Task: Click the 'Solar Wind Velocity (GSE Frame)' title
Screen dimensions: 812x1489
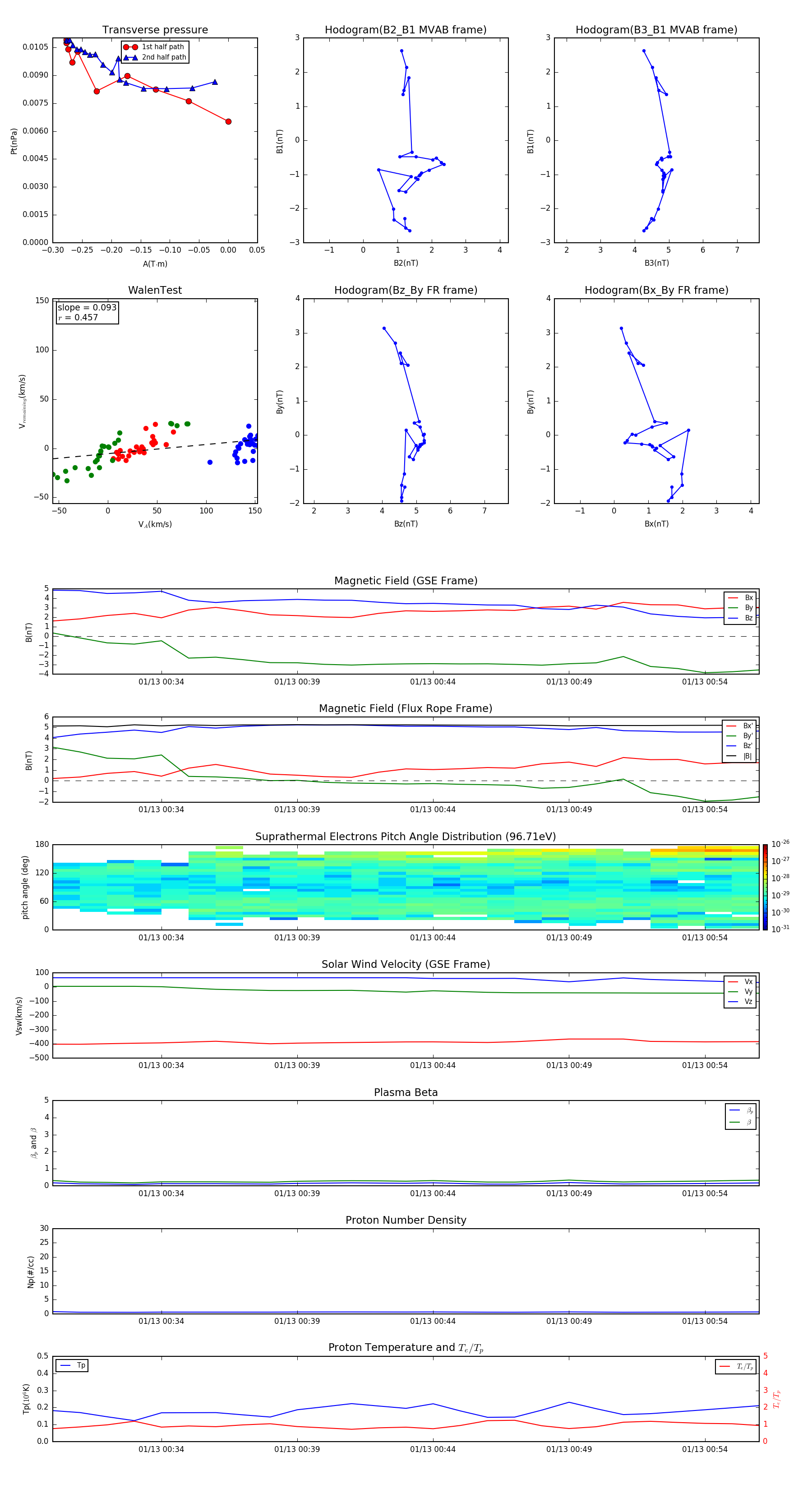Action: point(406,964)
